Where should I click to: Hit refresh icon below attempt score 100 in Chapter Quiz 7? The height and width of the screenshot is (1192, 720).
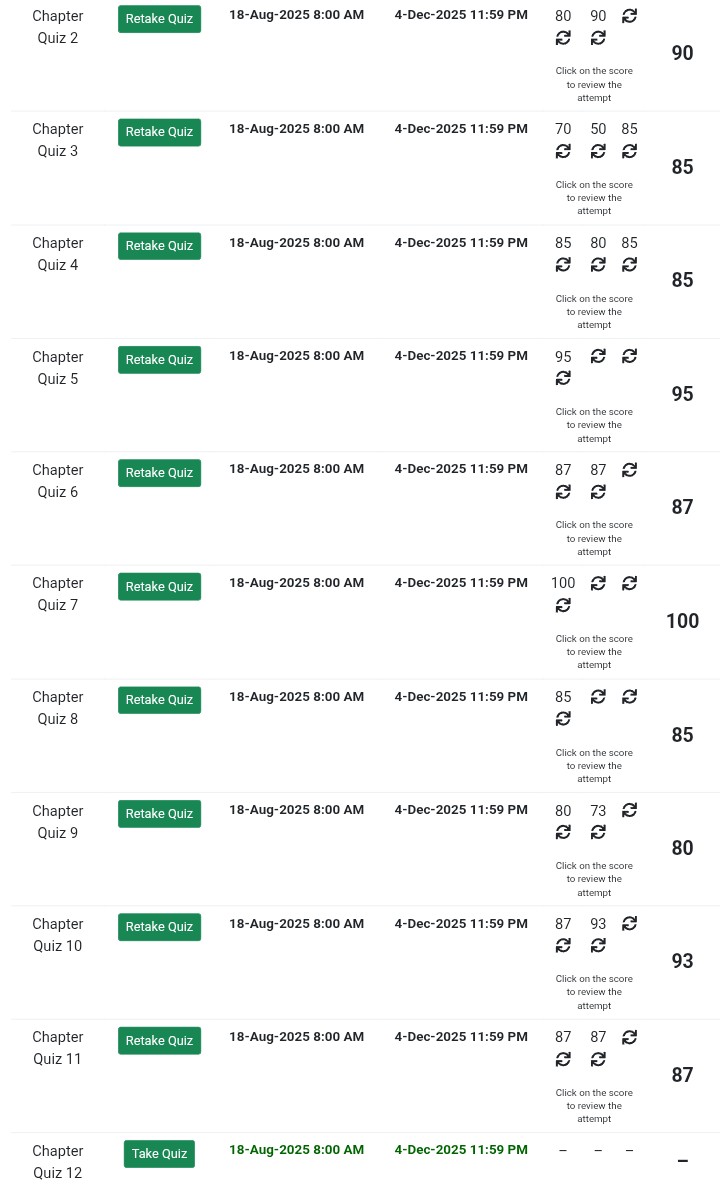(563, 606)
